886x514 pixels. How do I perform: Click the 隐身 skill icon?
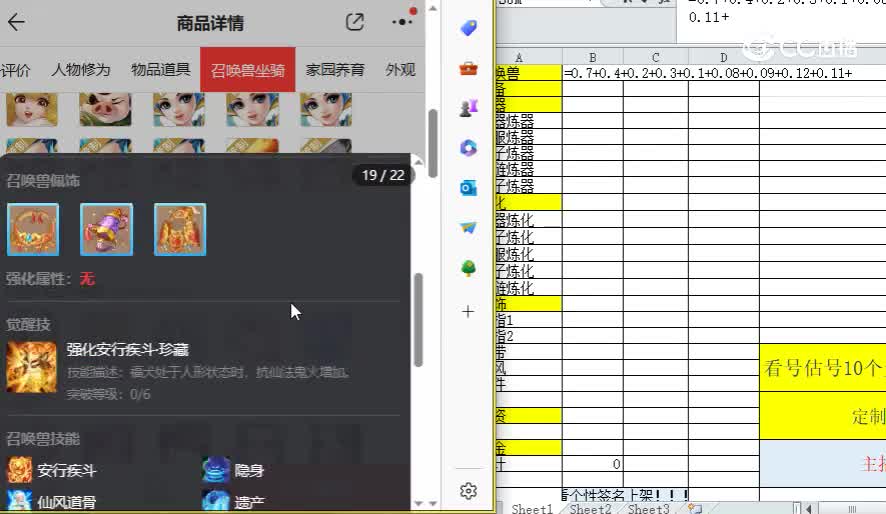tap(216, 470)
